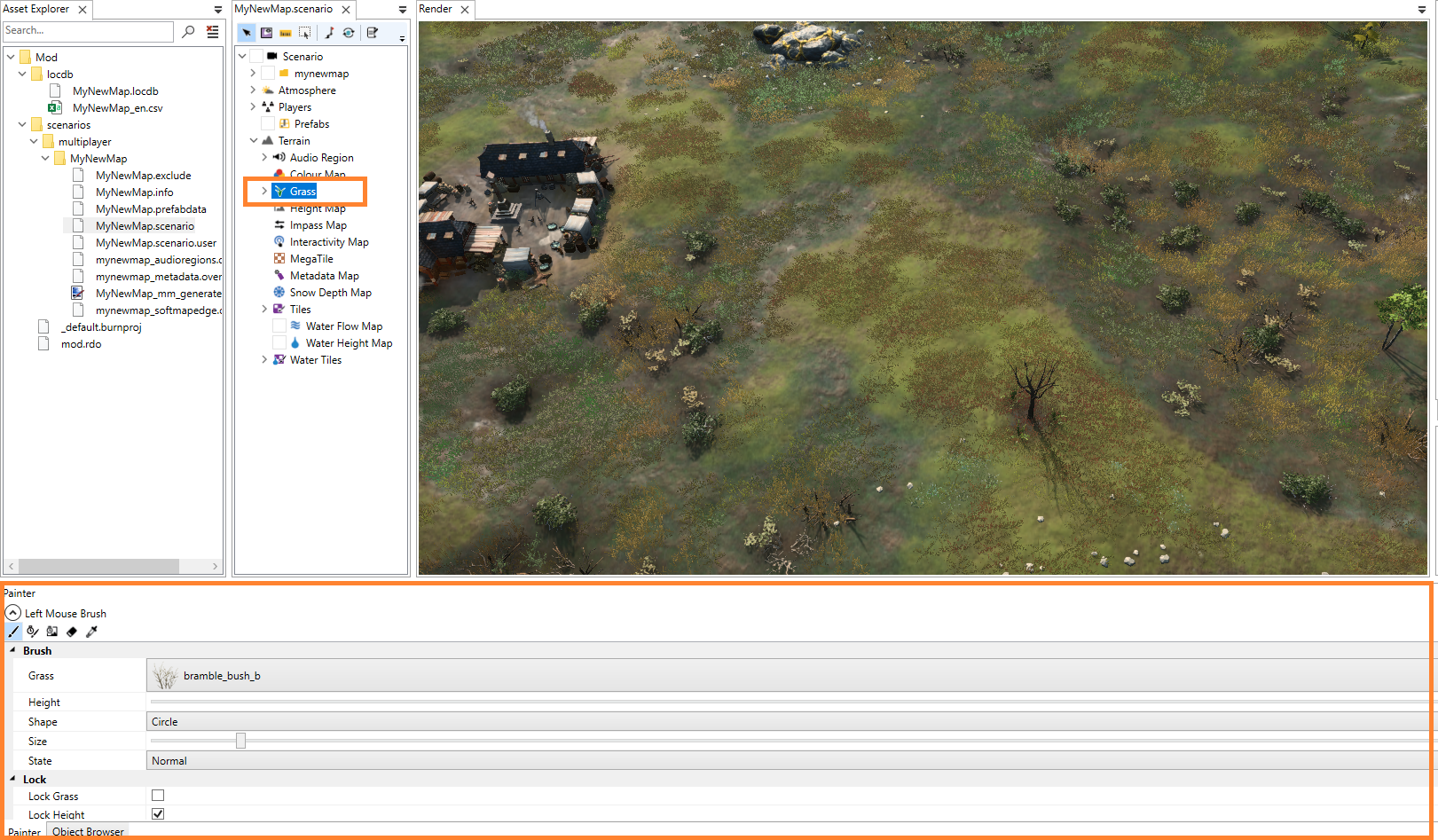The height and width of the screenshot is (840, 1438).
Task: Toggle the mynewmap checkbox in scenario tree
Action: point(267,73)
